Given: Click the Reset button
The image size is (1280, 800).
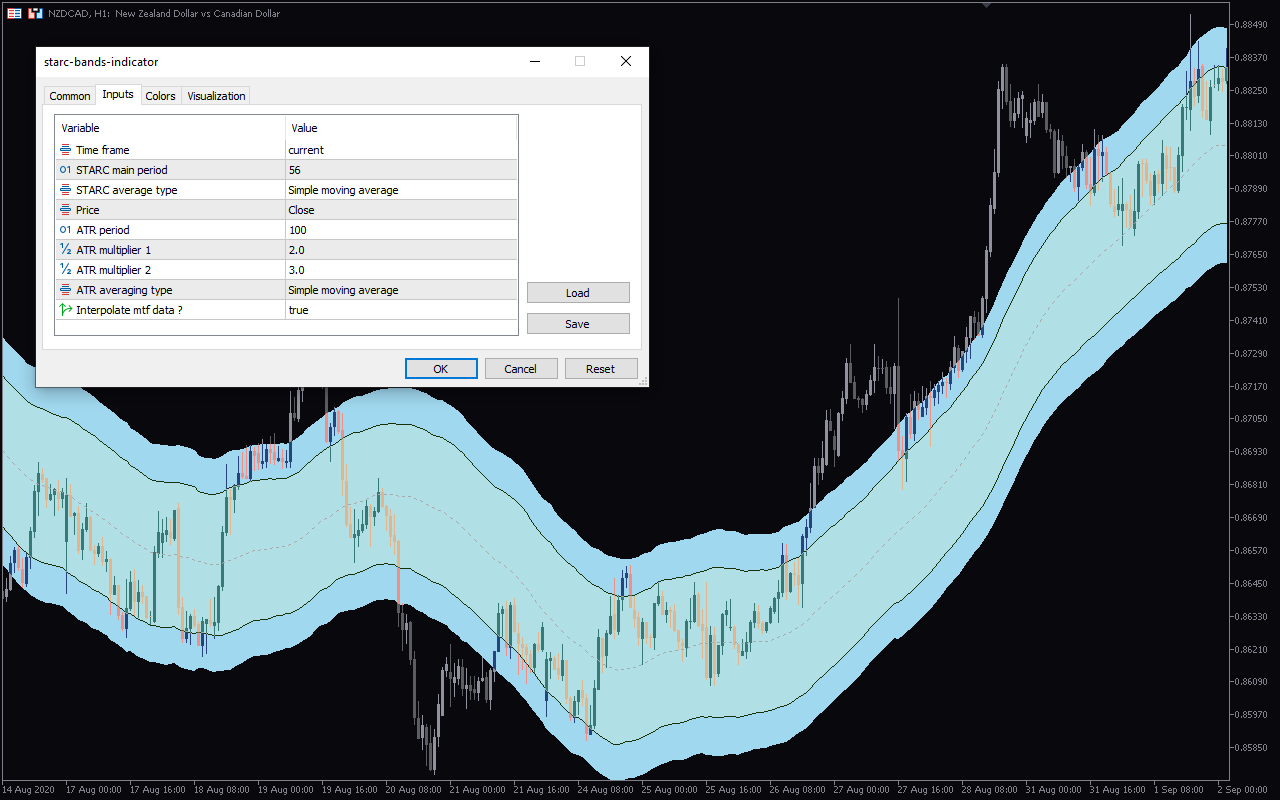Looking at the screenshot, I should coord(601,369).
